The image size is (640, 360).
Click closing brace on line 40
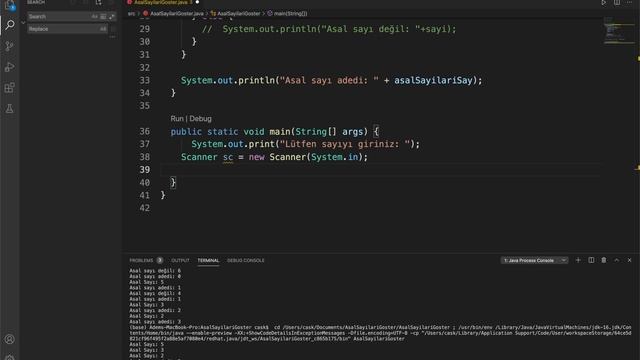click(x=173, y=182)
